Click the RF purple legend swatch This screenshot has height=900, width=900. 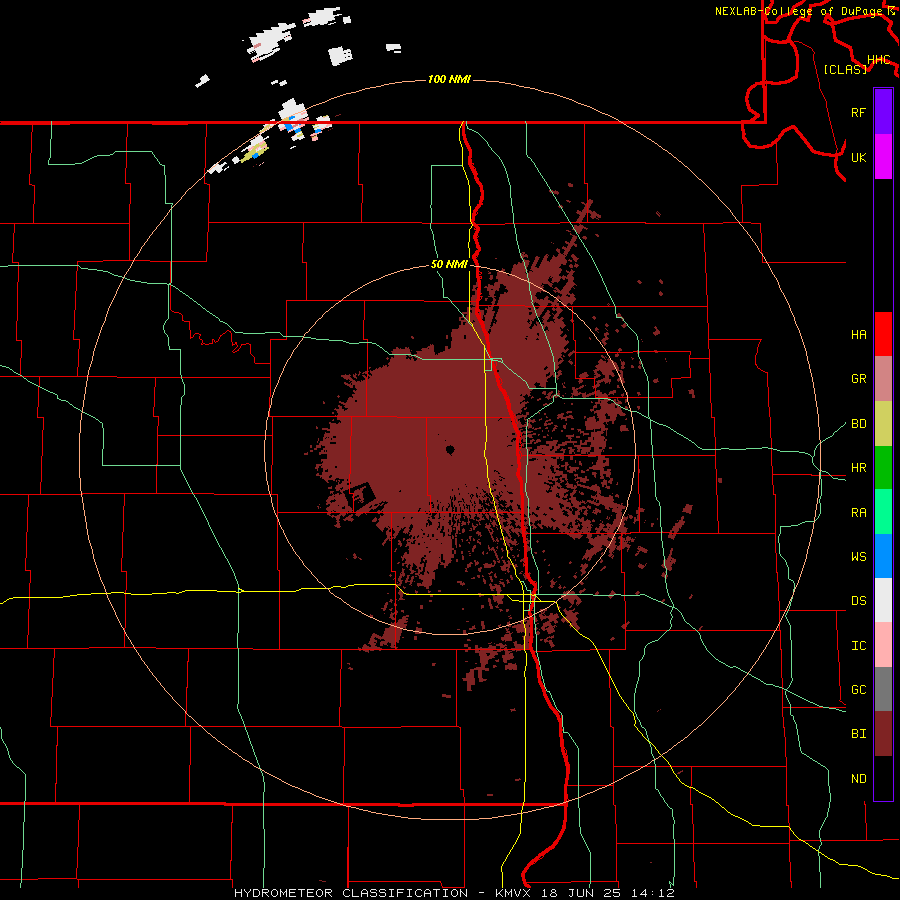click(x=883, y=112)
